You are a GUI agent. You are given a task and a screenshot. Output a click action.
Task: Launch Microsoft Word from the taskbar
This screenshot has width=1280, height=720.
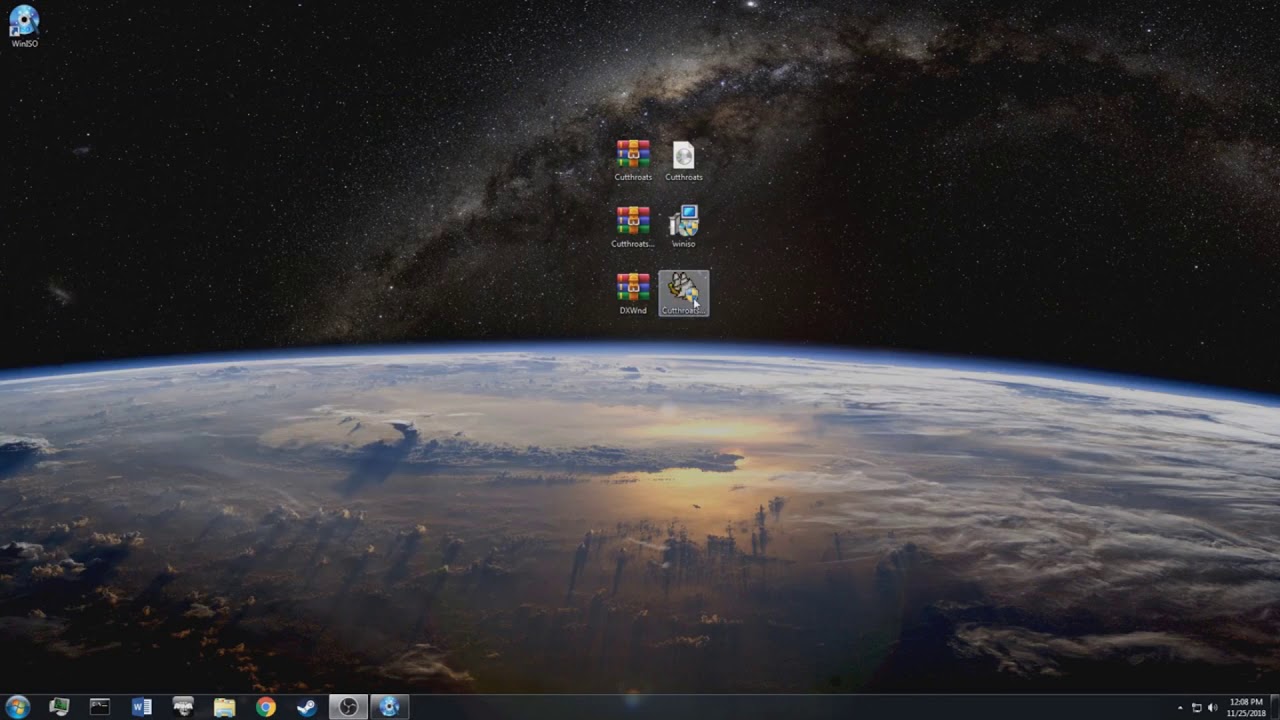pyautogui.click(x=142, y=707)
